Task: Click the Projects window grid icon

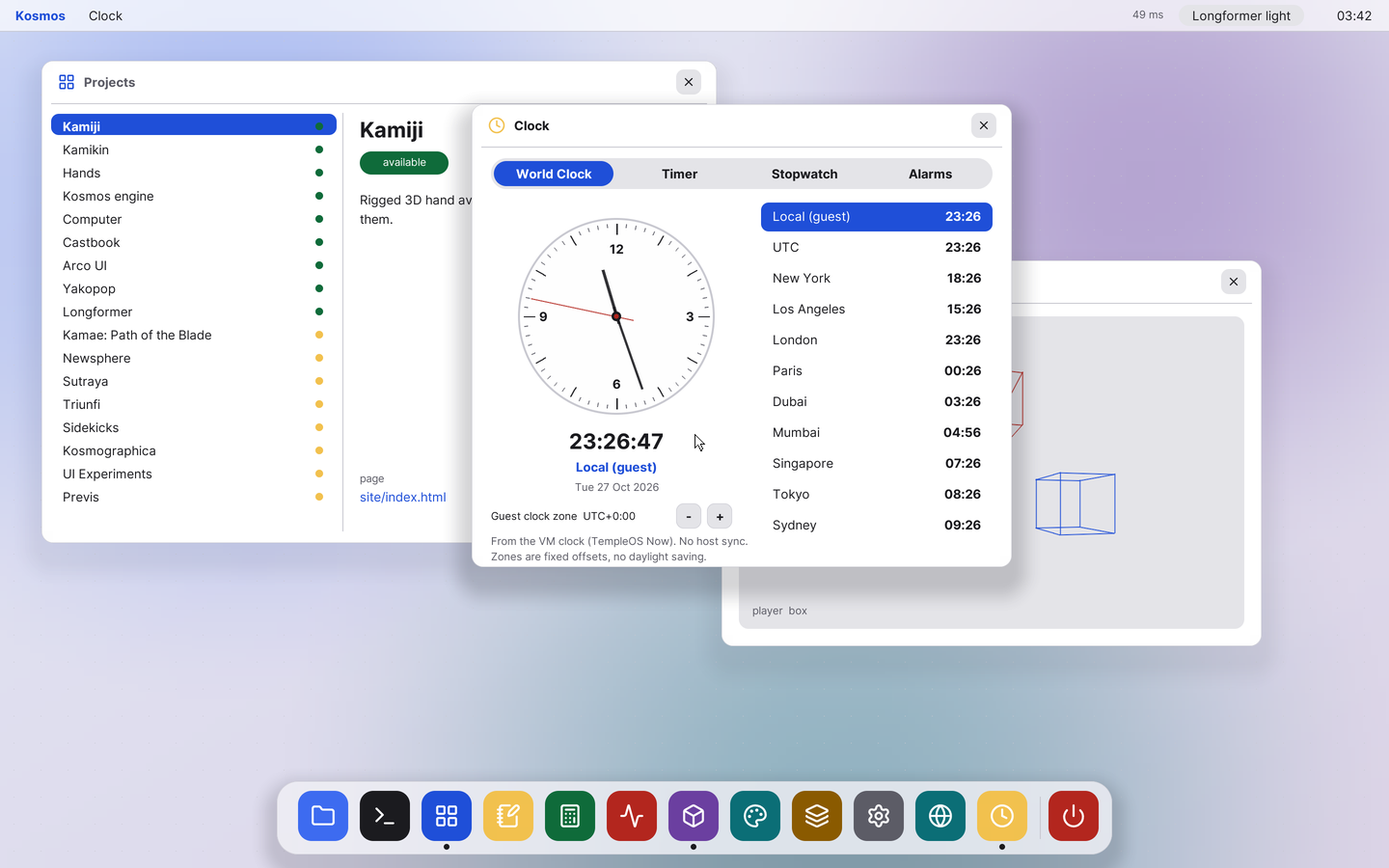Action: pos(67,82)
